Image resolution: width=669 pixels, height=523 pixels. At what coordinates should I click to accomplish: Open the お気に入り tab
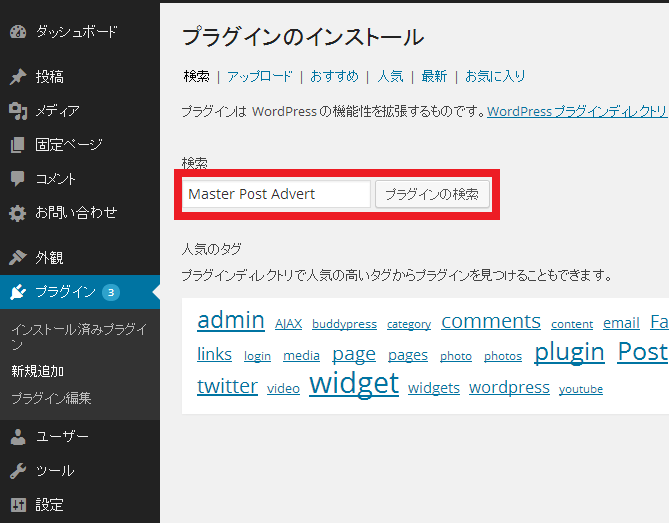495,76
